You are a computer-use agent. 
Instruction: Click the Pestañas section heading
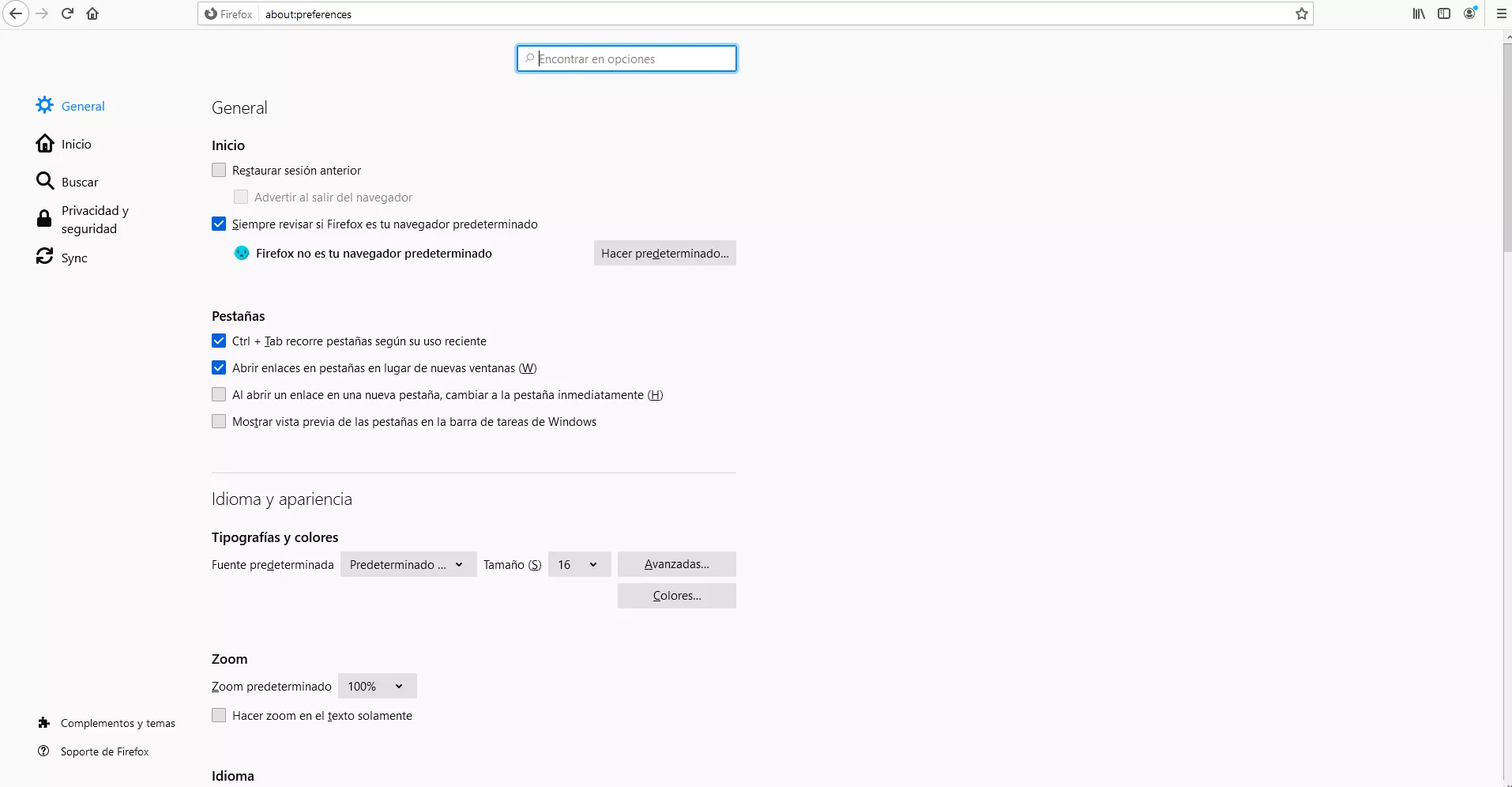click(239, 316)
